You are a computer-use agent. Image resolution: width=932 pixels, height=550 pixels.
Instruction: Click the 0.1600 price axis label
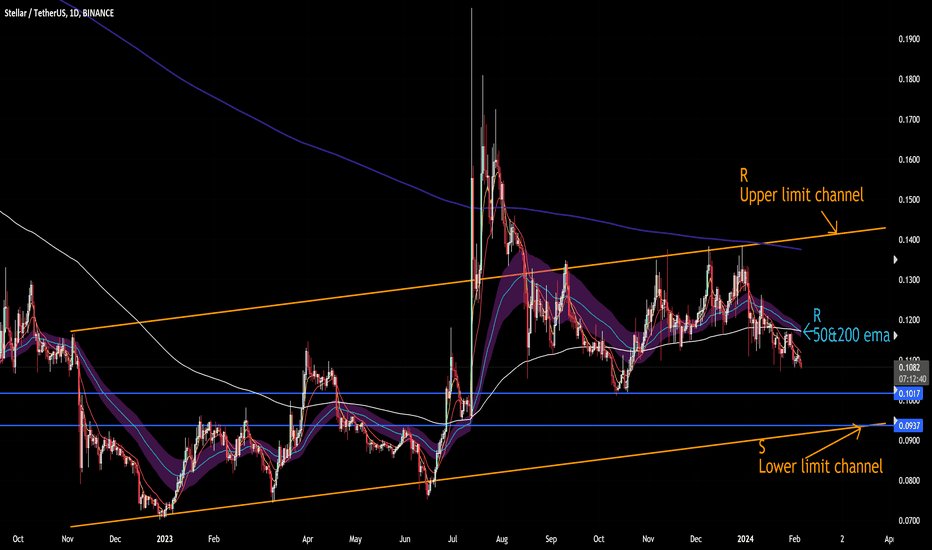click(x=909, y=160)
